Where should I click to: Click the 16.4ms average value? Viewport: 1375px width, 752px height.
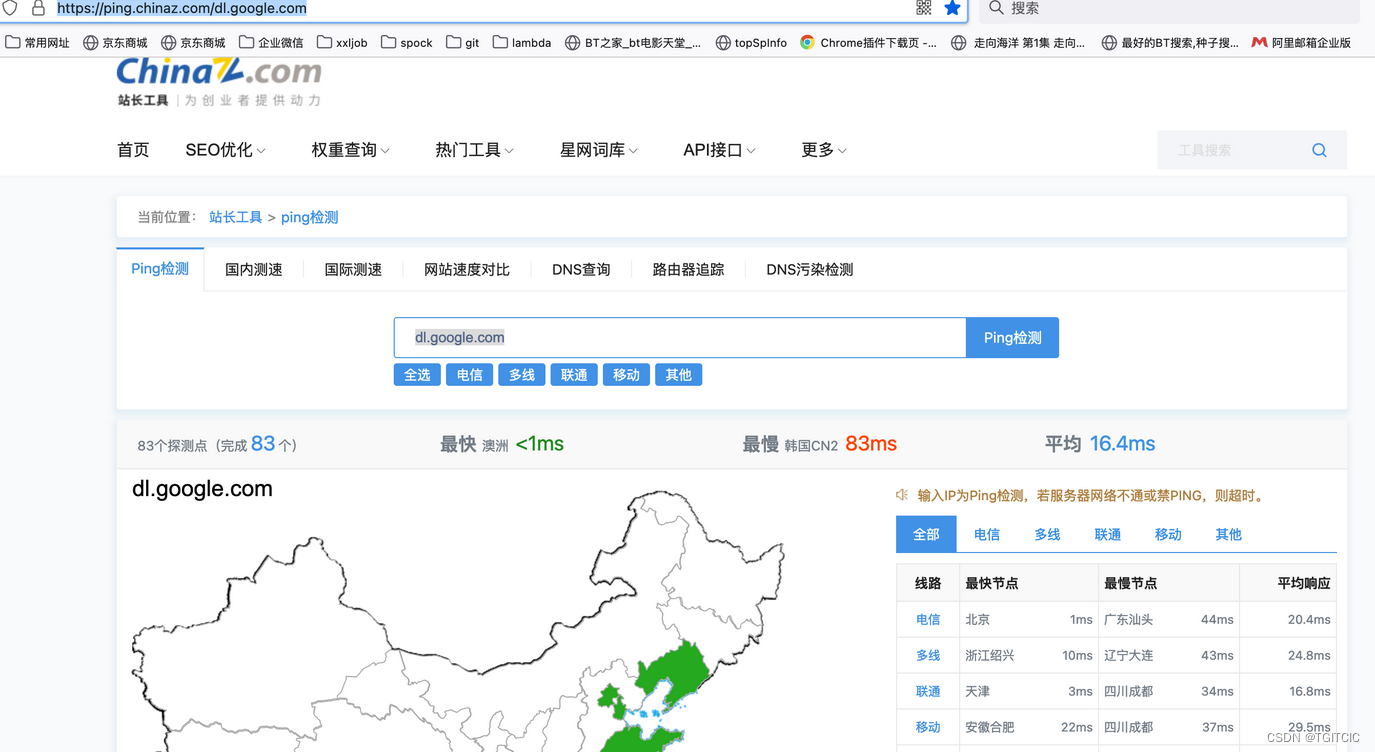(x=1122, y=444)
